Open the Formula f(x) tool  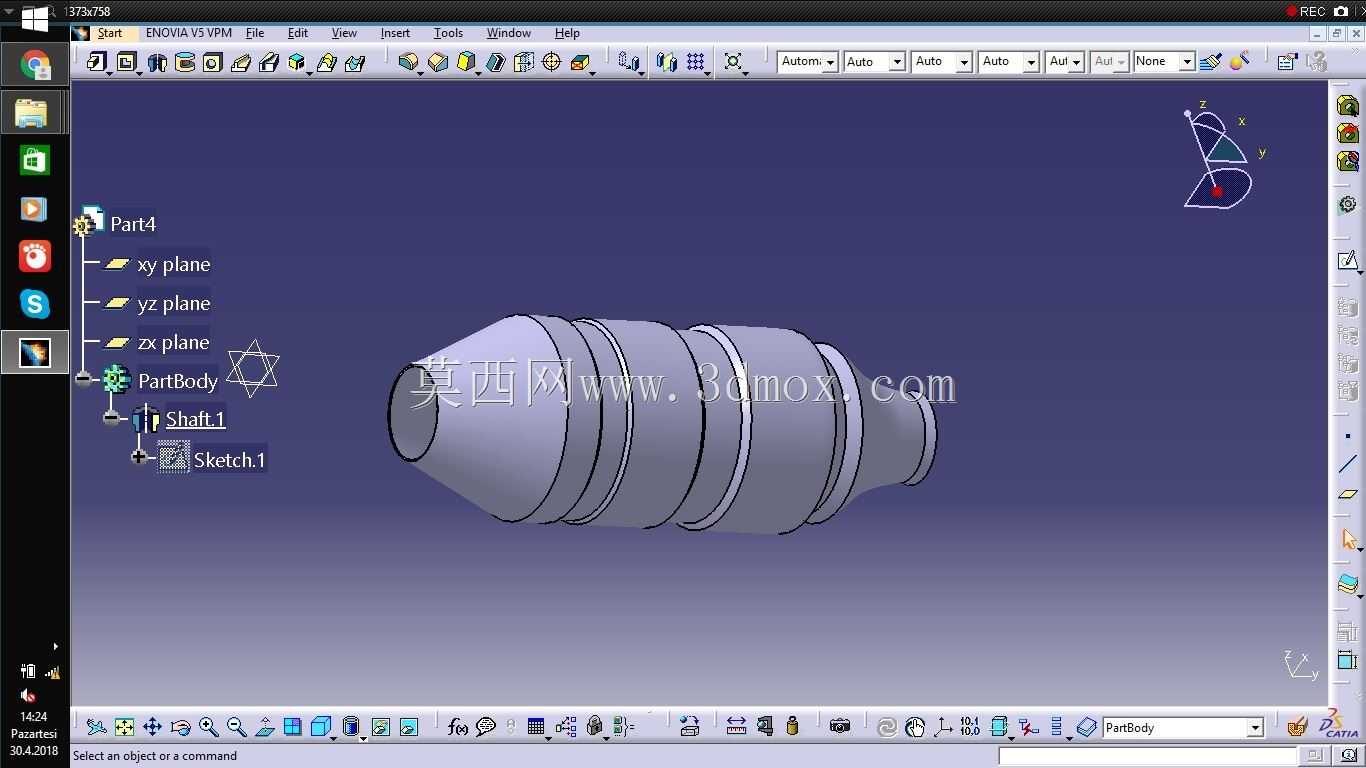(457, 727)
